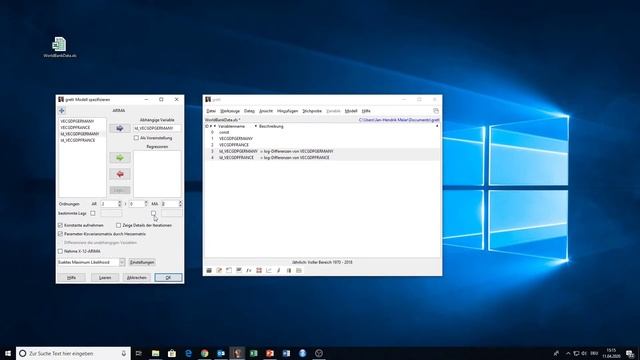Click blue arrow to set dependent variable
The width and height of the screenshot is (640, 360).
click(x=120, y=128)
